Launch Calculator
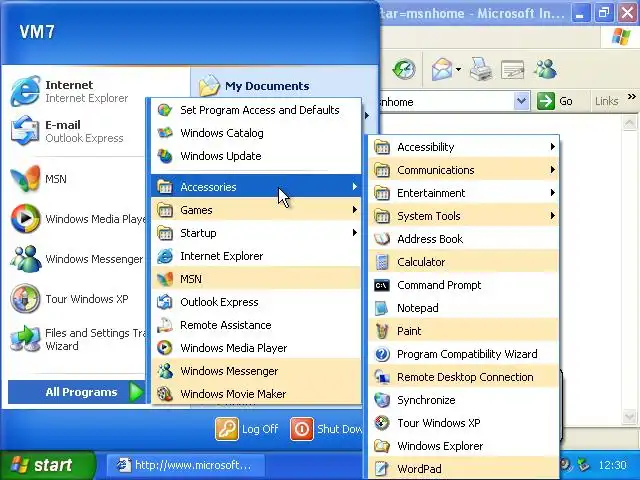The height and width of the screenshot is (480, 640). [x=463, y=262]
